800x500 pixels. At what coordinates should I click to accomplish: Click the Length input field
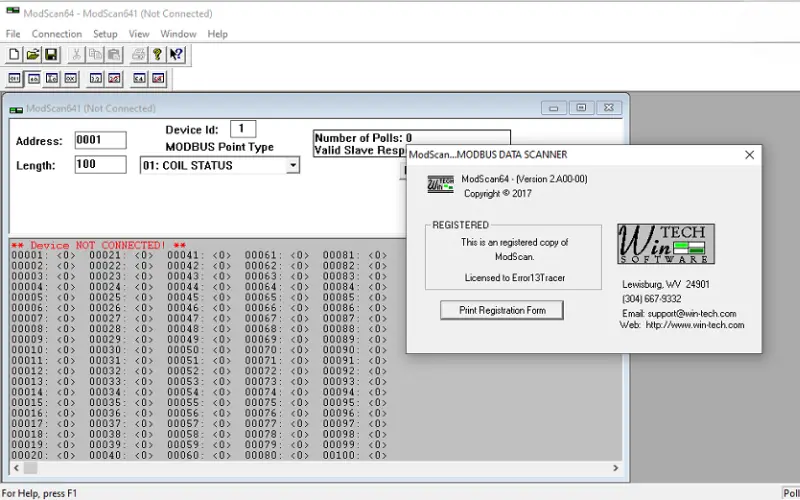pos(101,164)
